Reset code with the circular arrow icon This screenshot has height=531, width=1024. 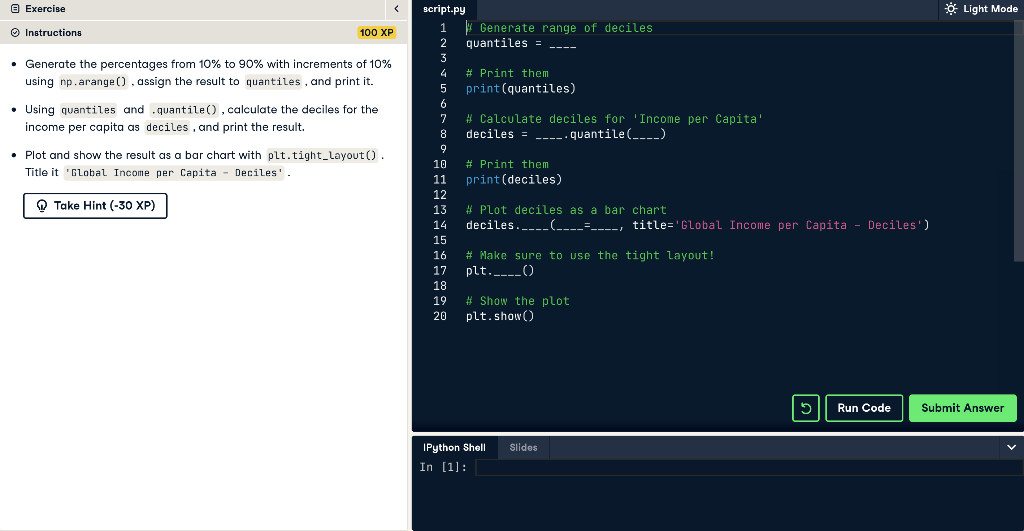coord(806,408)
